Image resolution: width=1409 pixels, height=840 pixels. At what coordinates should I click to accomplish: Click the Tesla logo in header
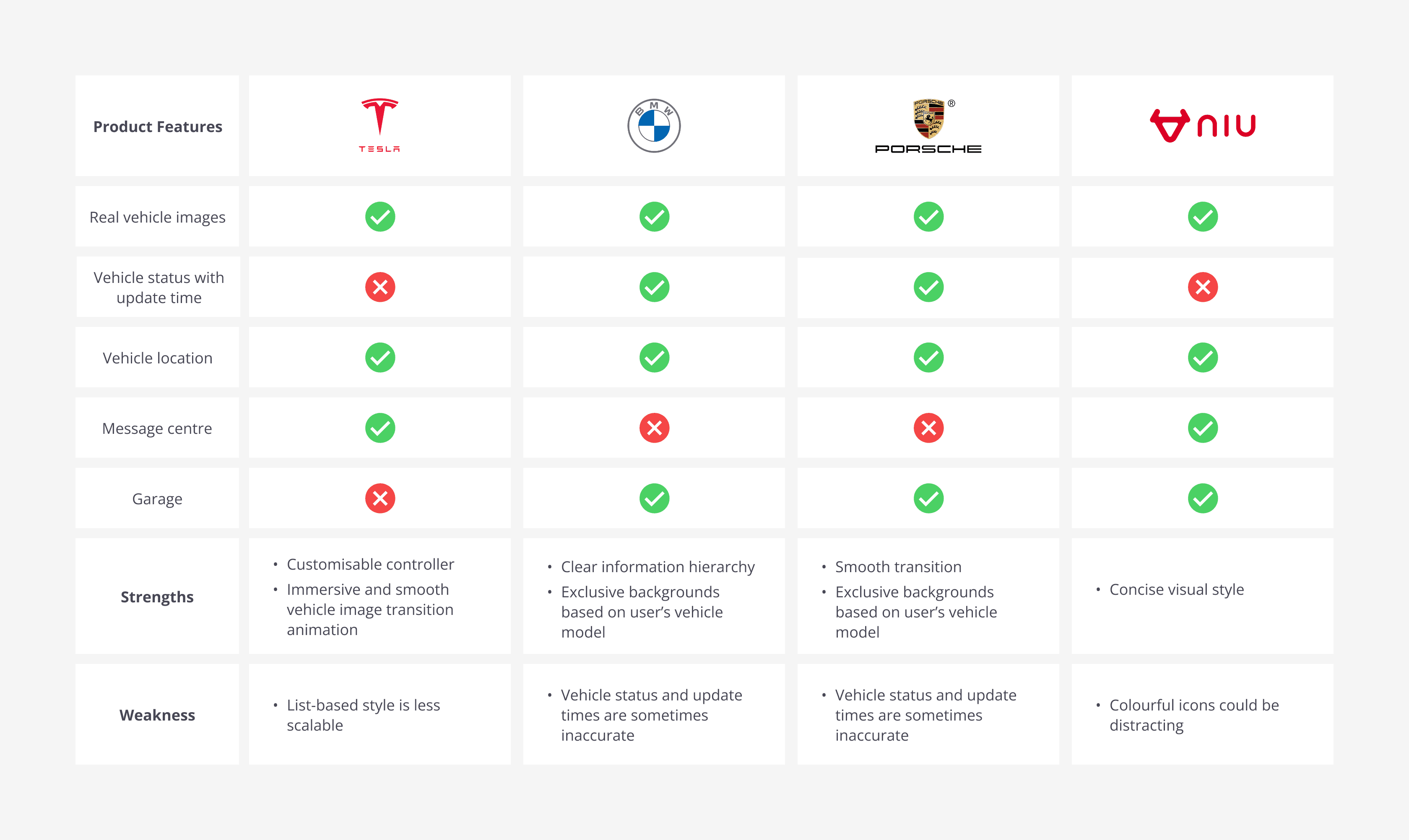click(x=380, y=125)
